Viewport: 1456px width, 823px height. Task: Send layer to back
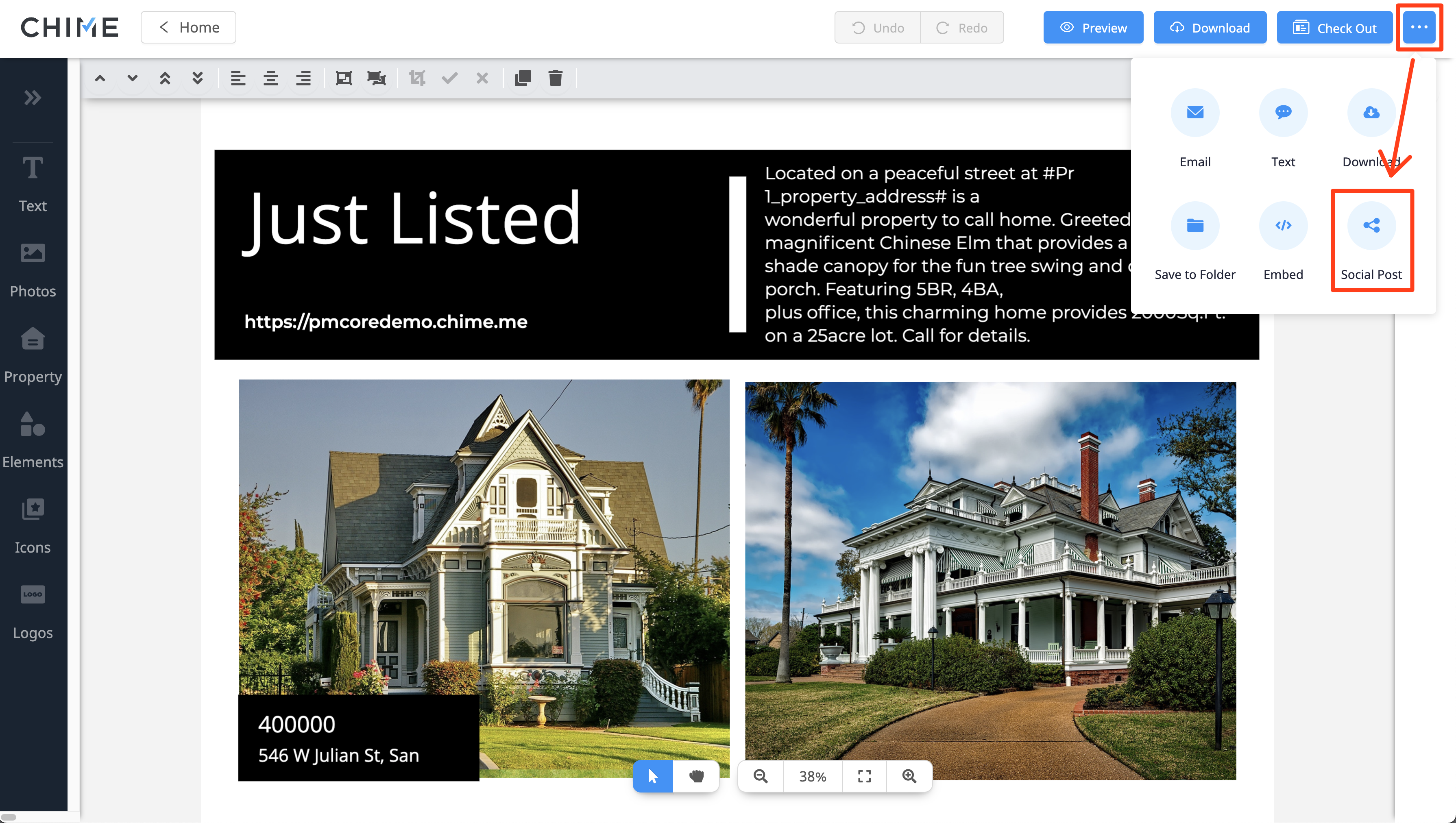[197, 78]
